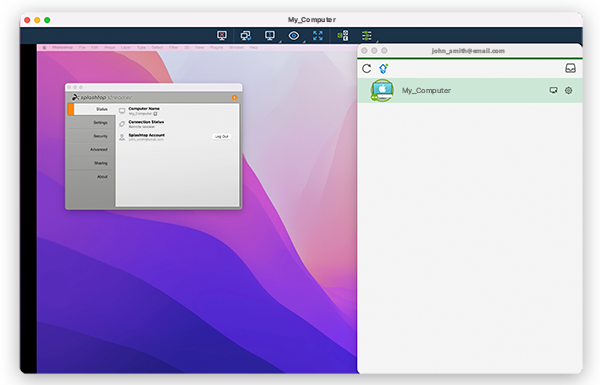Open the Status tab in Splashtop Streamer
Screen dimensions: 600x385
[92, 109]
